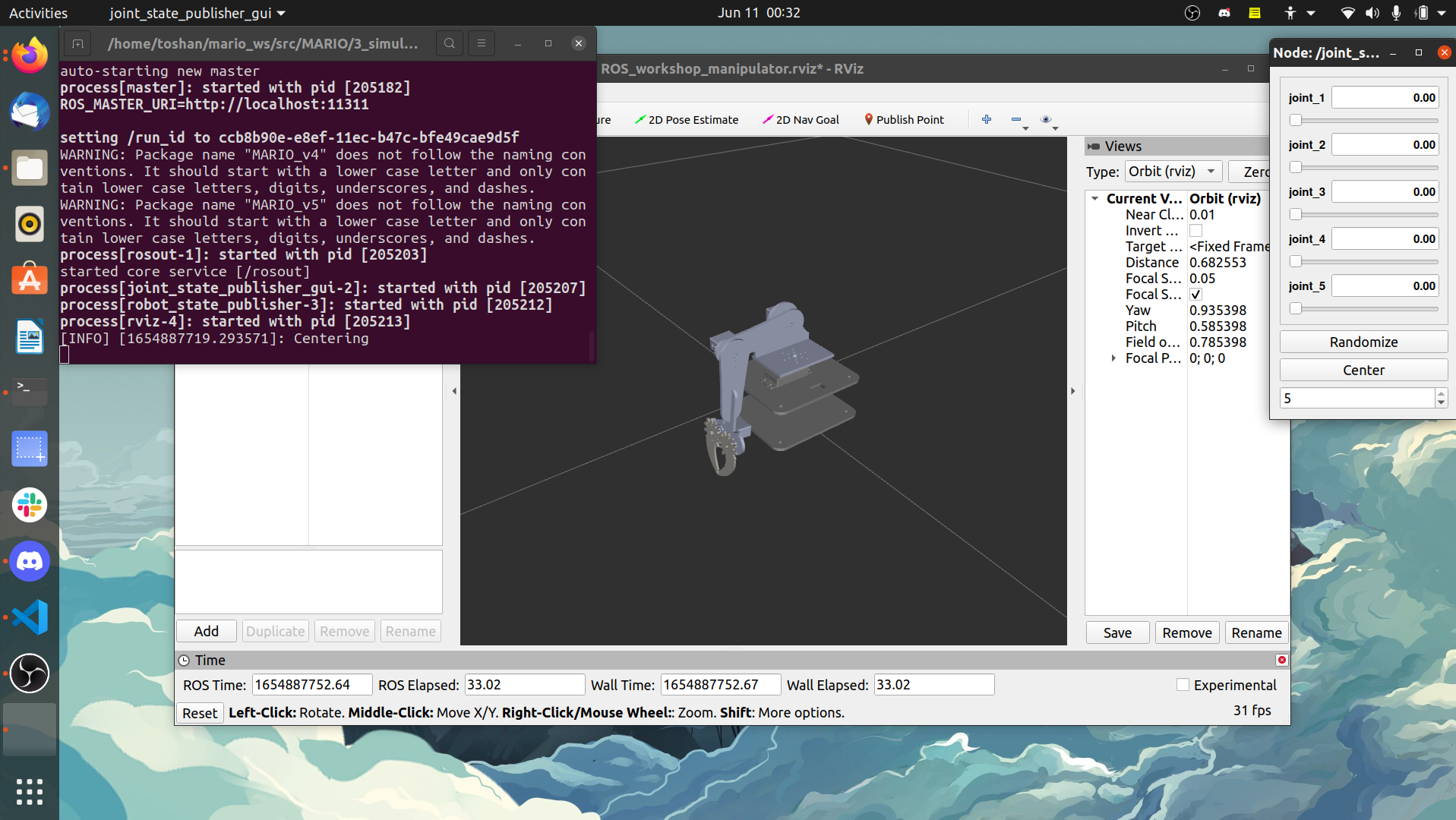
Task: Open the screenshot tool in the dock
Action: tap(30, 449)
